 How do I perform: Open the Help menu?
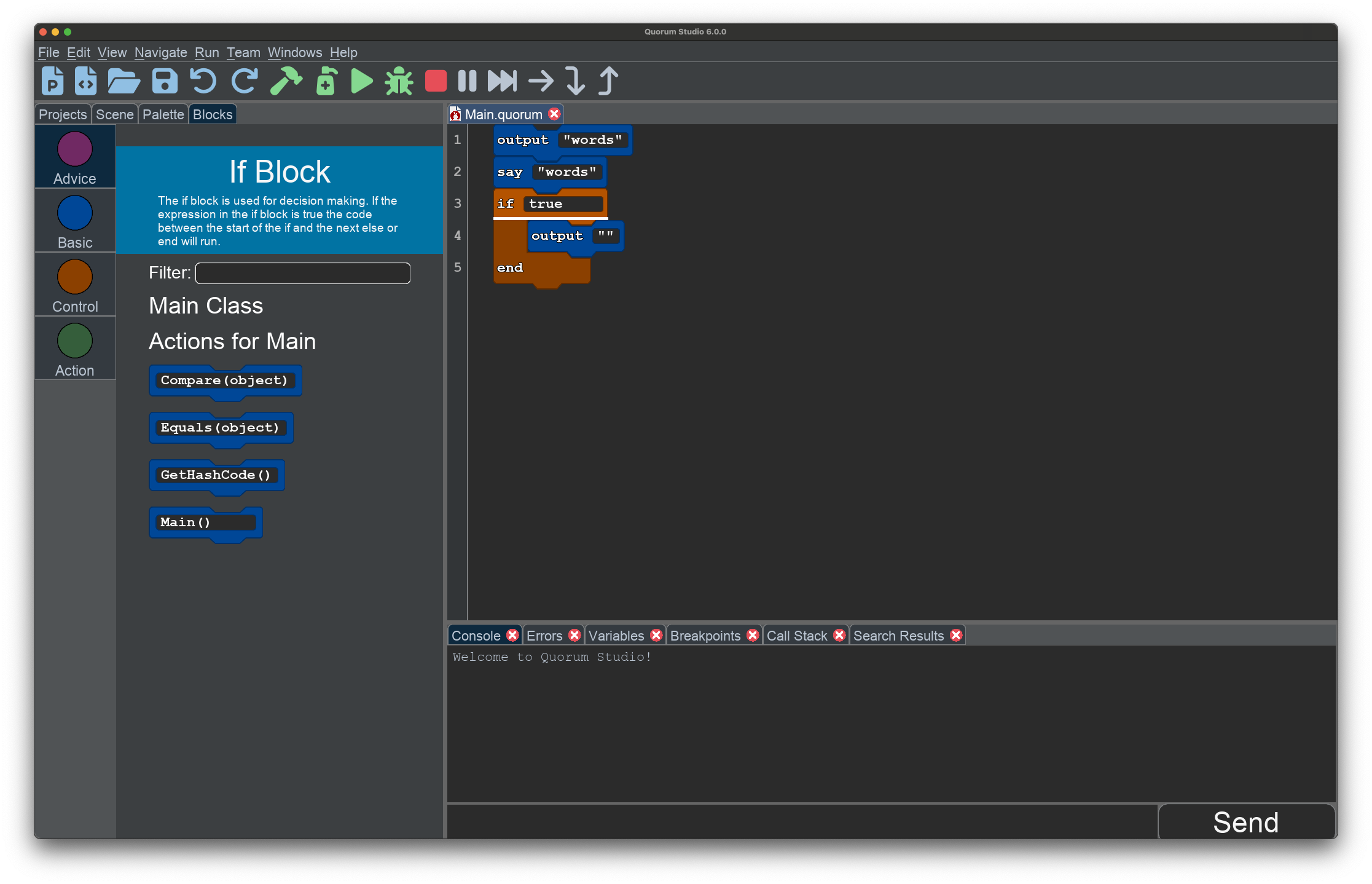click(343, 52)
